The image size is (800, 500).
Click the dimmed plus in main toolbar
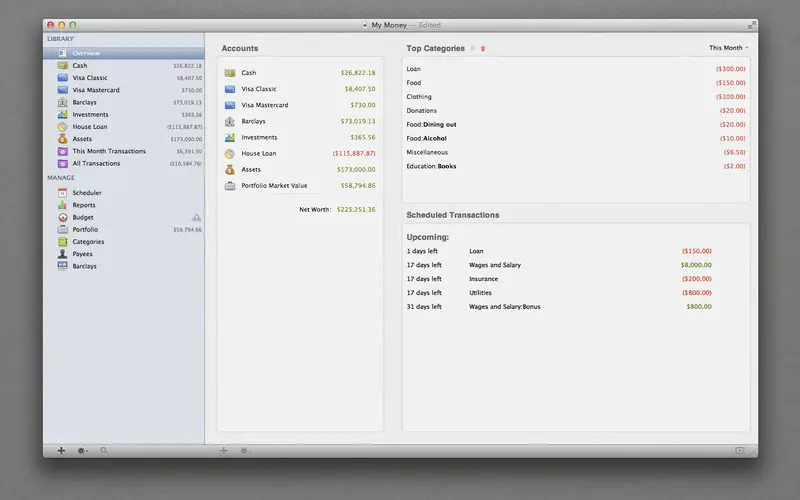tap(223, 451)
